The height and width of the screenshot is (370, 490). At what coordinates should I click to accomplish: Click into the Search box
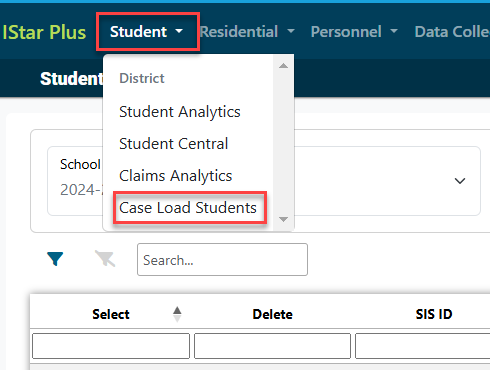[x=222, y=260]
